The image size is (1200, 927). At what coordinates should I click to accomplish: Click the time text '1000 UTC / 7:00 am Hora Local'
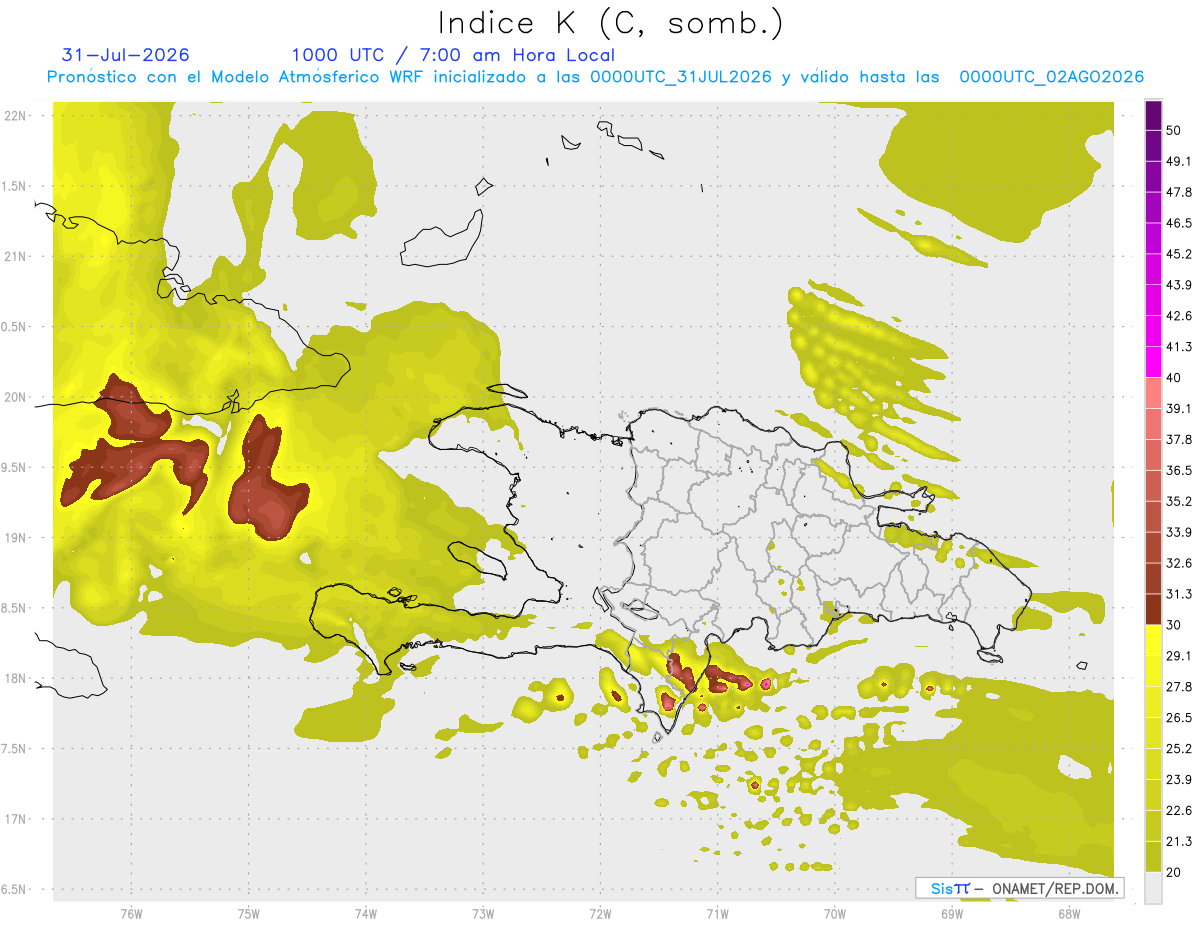click(453, 55)
